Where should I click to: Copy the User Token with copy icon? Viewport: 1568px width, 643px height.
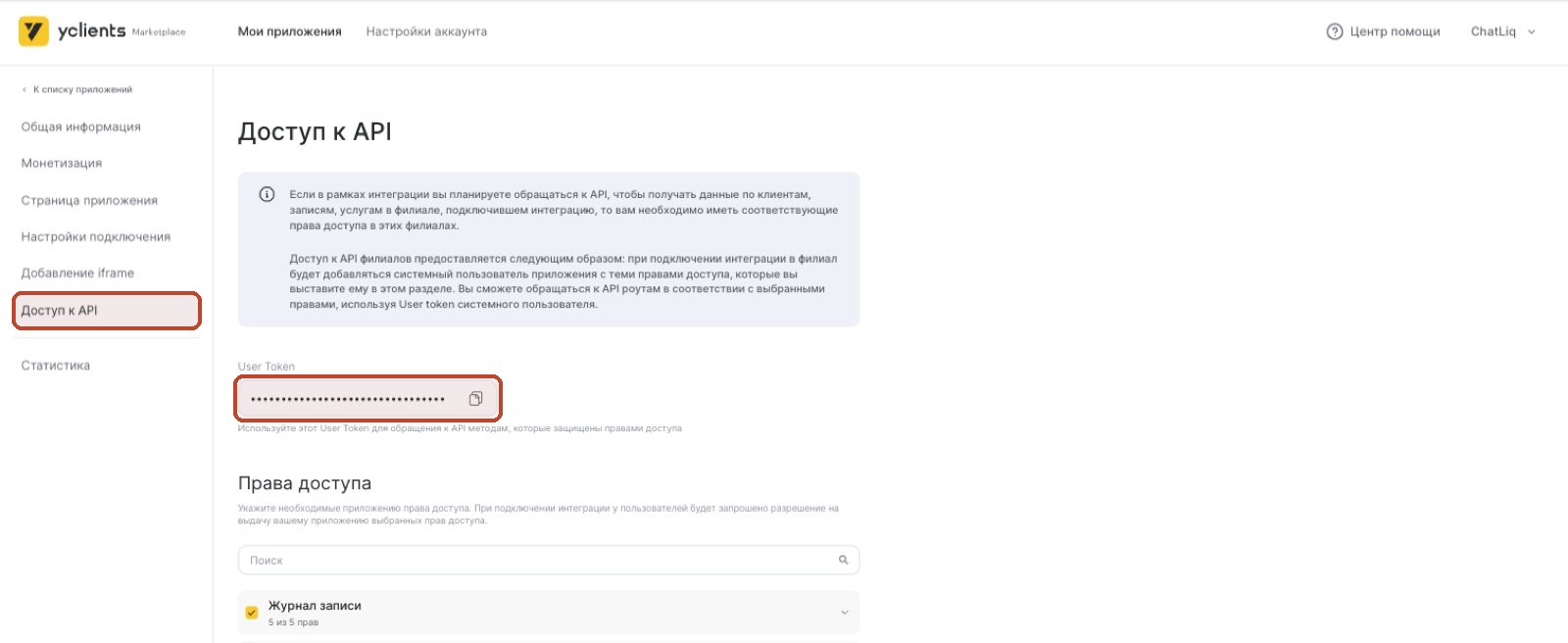pyautogui.click(x=475, y=399)
